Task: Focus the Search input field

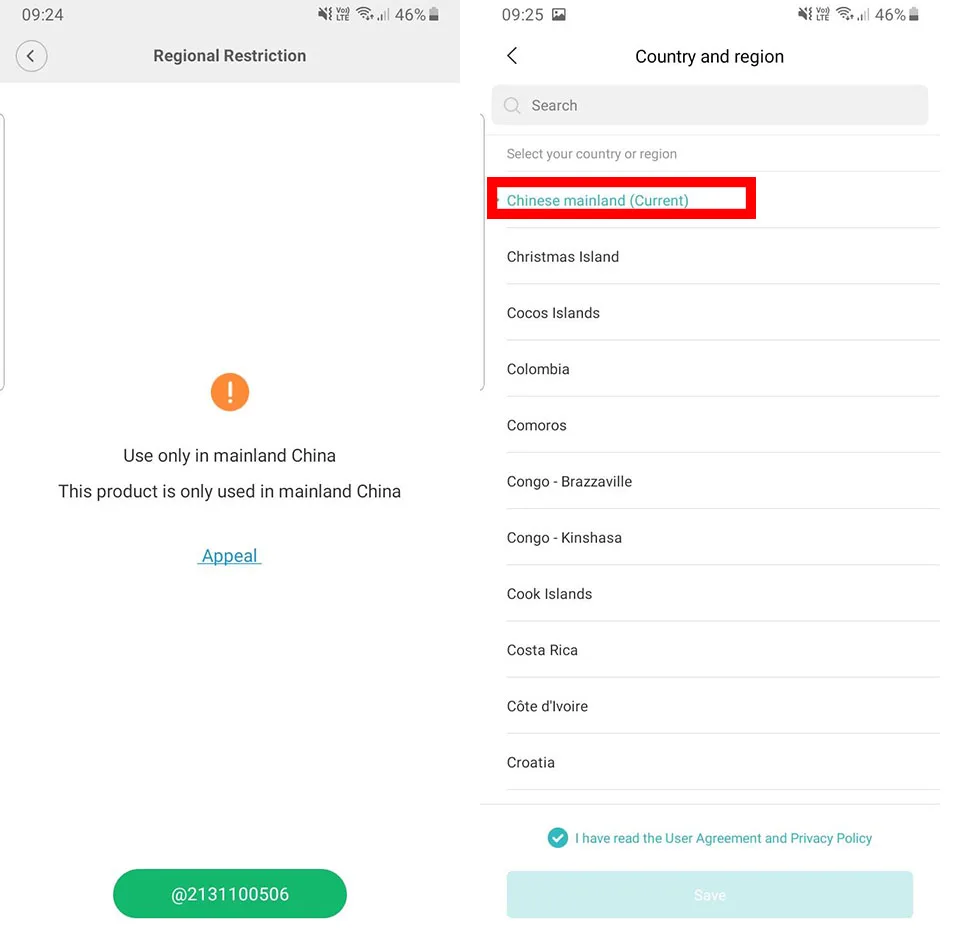Action: point(710,105)
